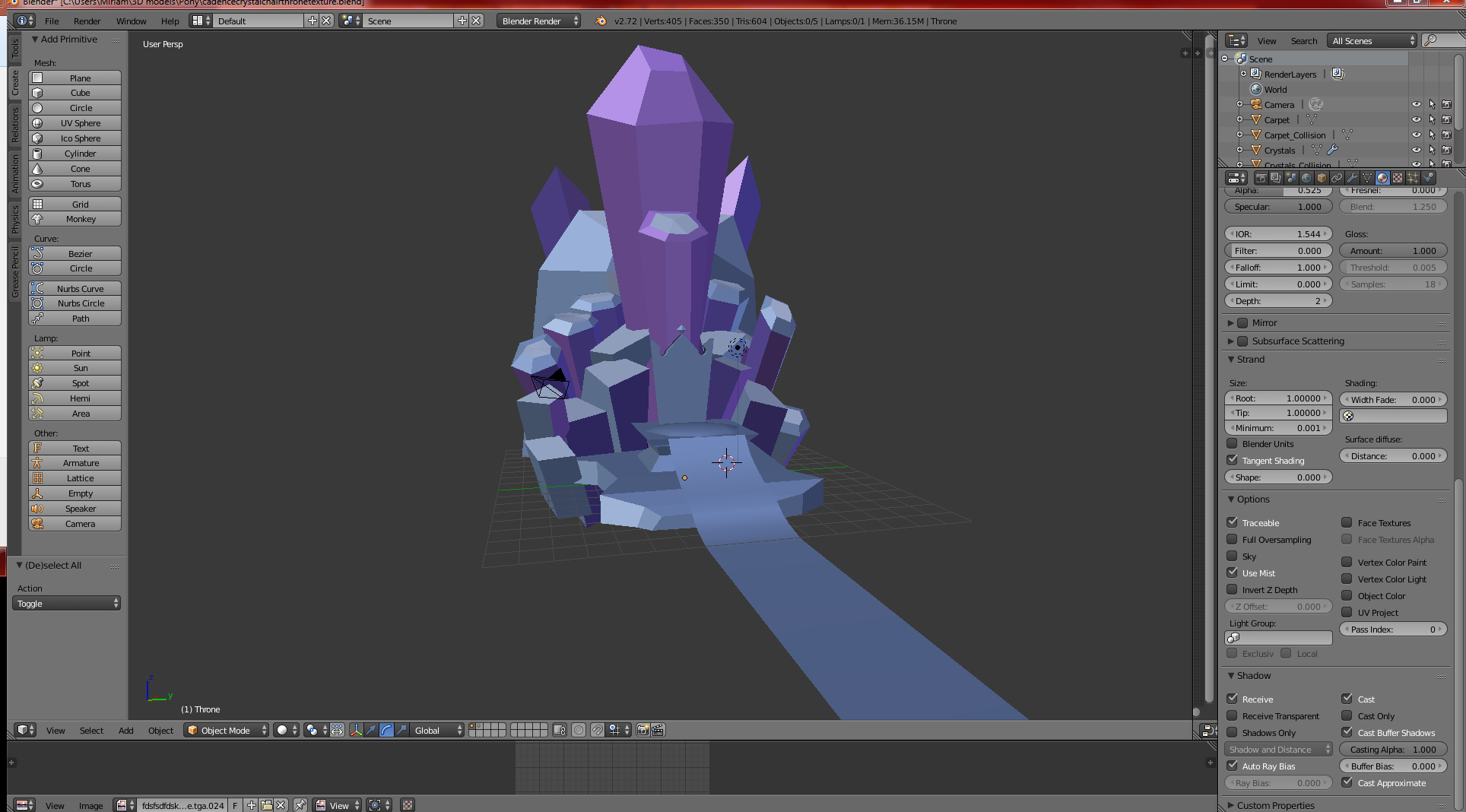Screen dimensions: 1466x812
Task: Open the Object Data tab (triangle icon)
Action: [1367, 178]
